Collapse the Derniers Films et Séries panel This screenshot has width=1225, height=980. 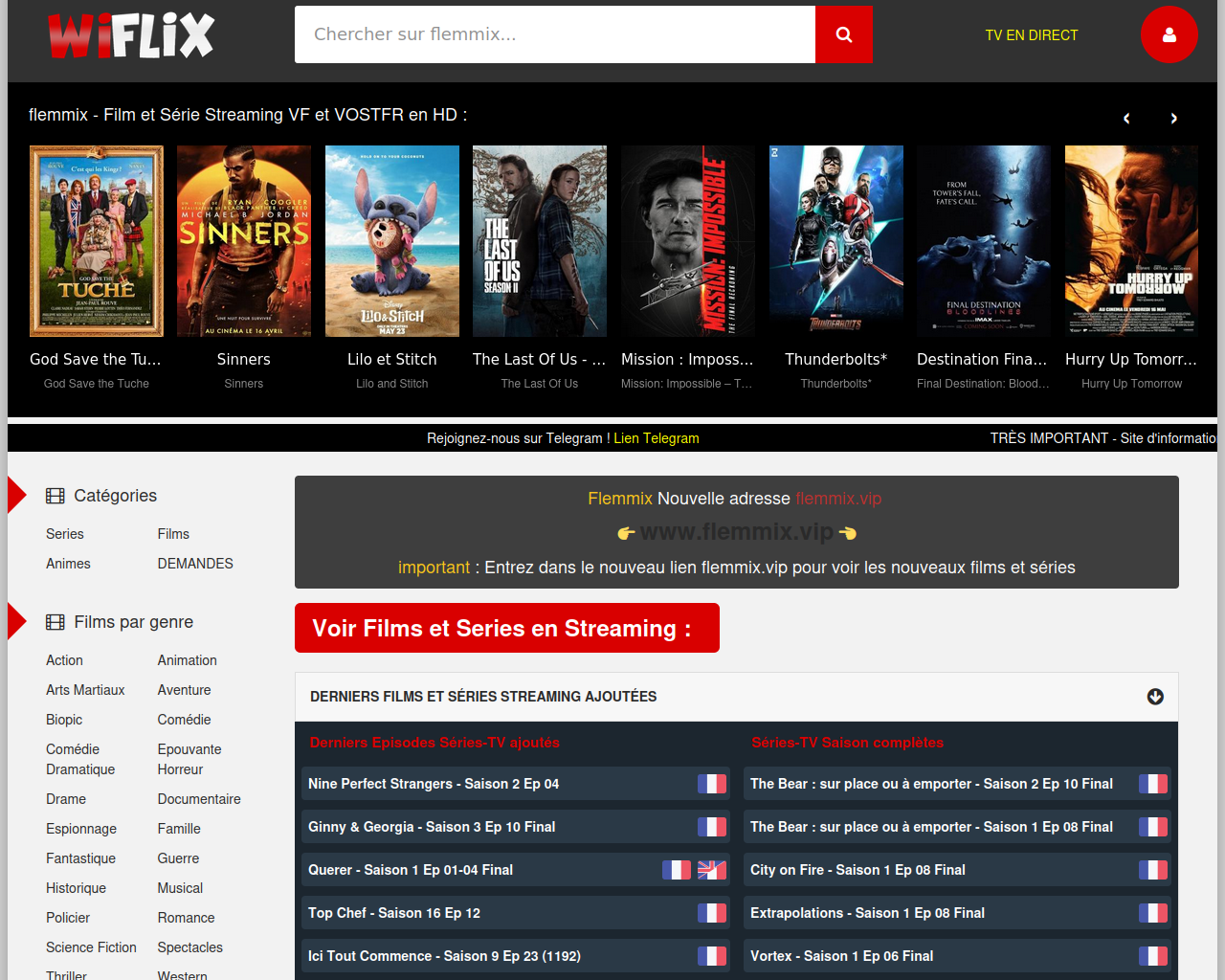coord(1155,697)
